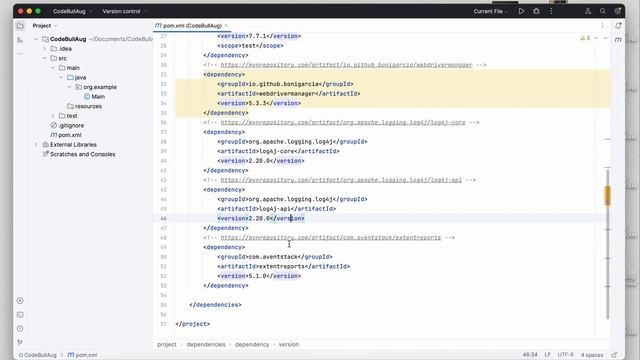Screen dimensions: 640x360
Task: Go to previous highlighted problem arrow
Action: click(596, 38)
